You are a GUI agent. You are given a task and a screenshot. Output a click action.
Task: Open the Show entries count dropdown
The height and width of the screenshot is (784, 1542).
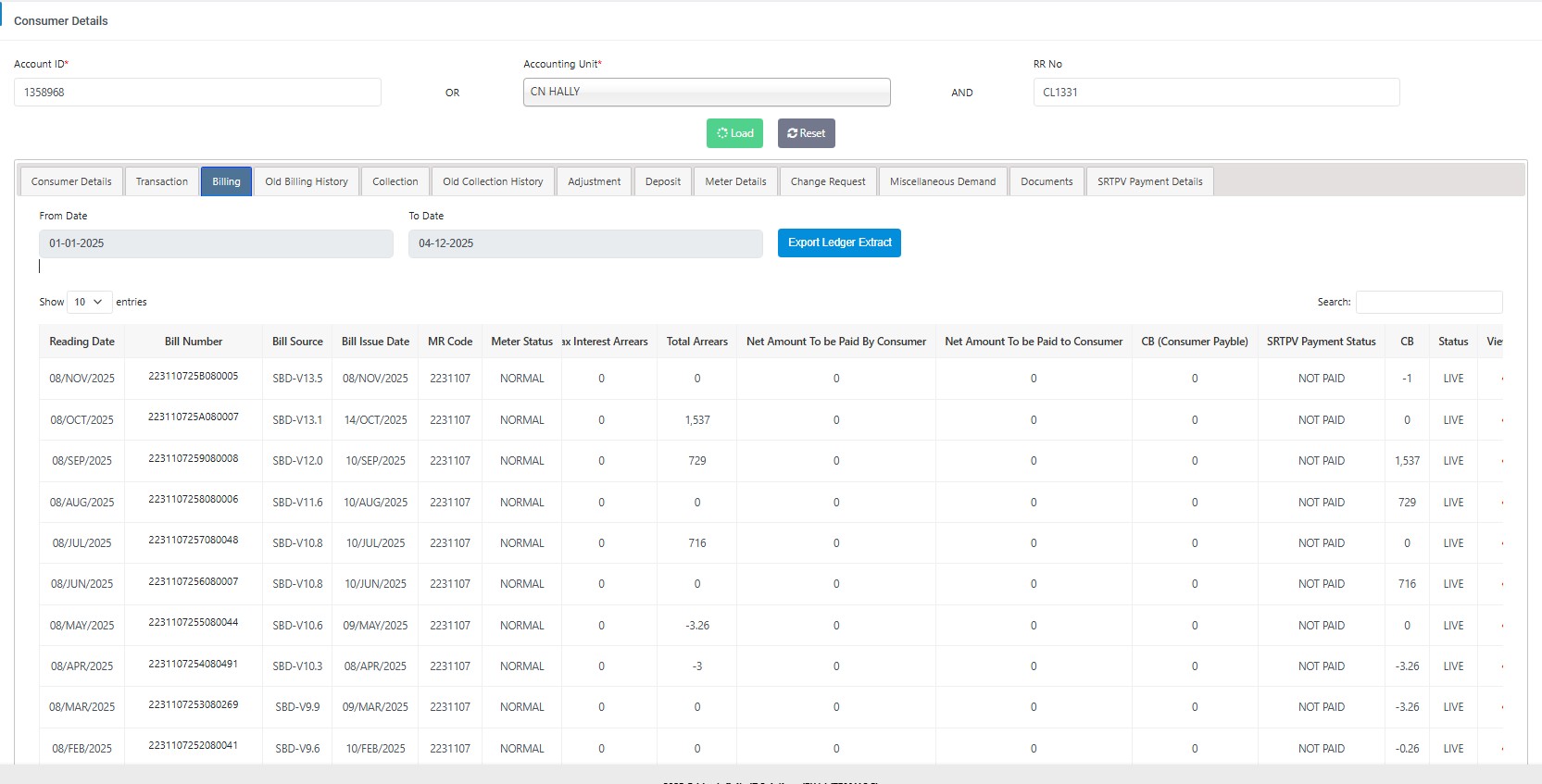[89, 302]
